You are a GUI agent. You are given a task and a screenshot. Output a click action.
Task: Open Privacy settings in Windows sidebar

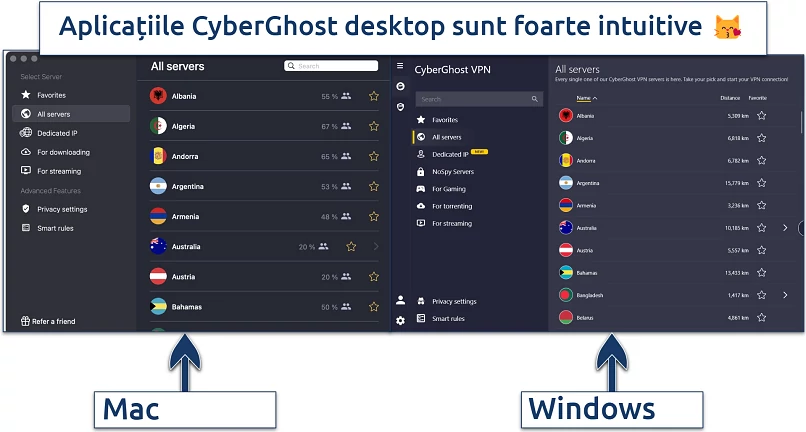click(x=446, y=301)
